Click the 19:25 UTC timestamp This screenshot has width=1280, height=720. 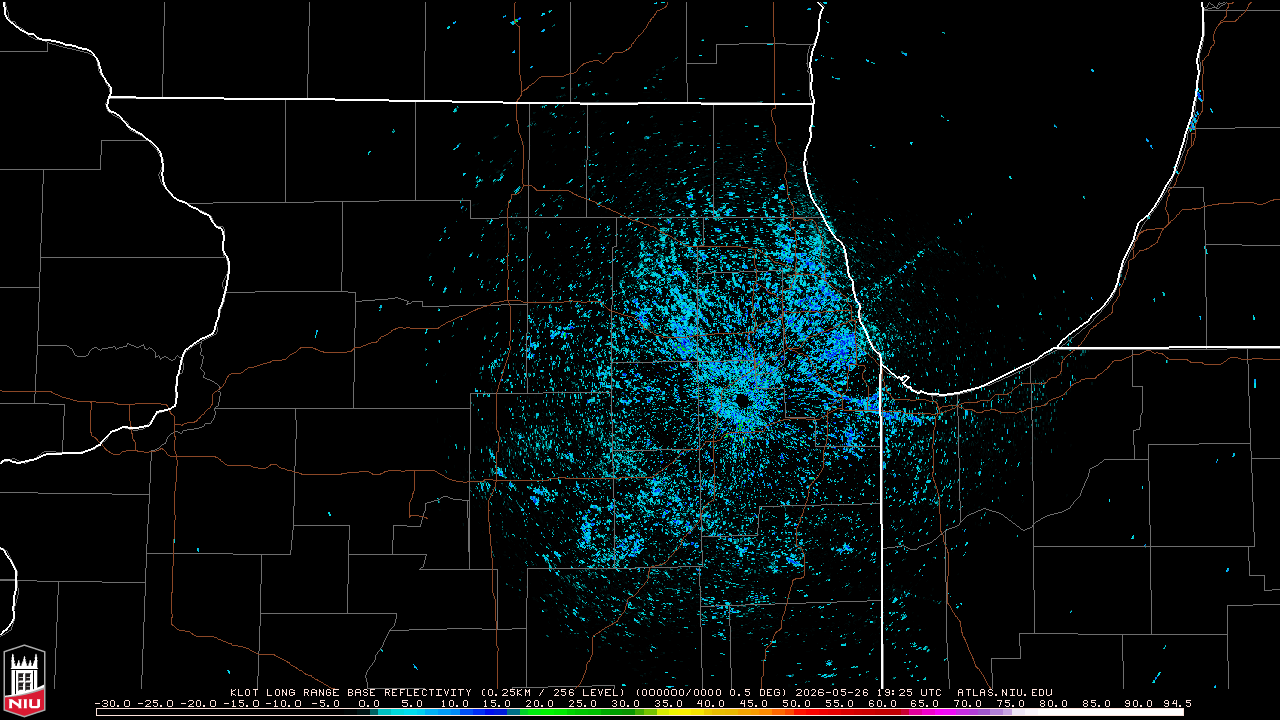click(x=908, y=692)
